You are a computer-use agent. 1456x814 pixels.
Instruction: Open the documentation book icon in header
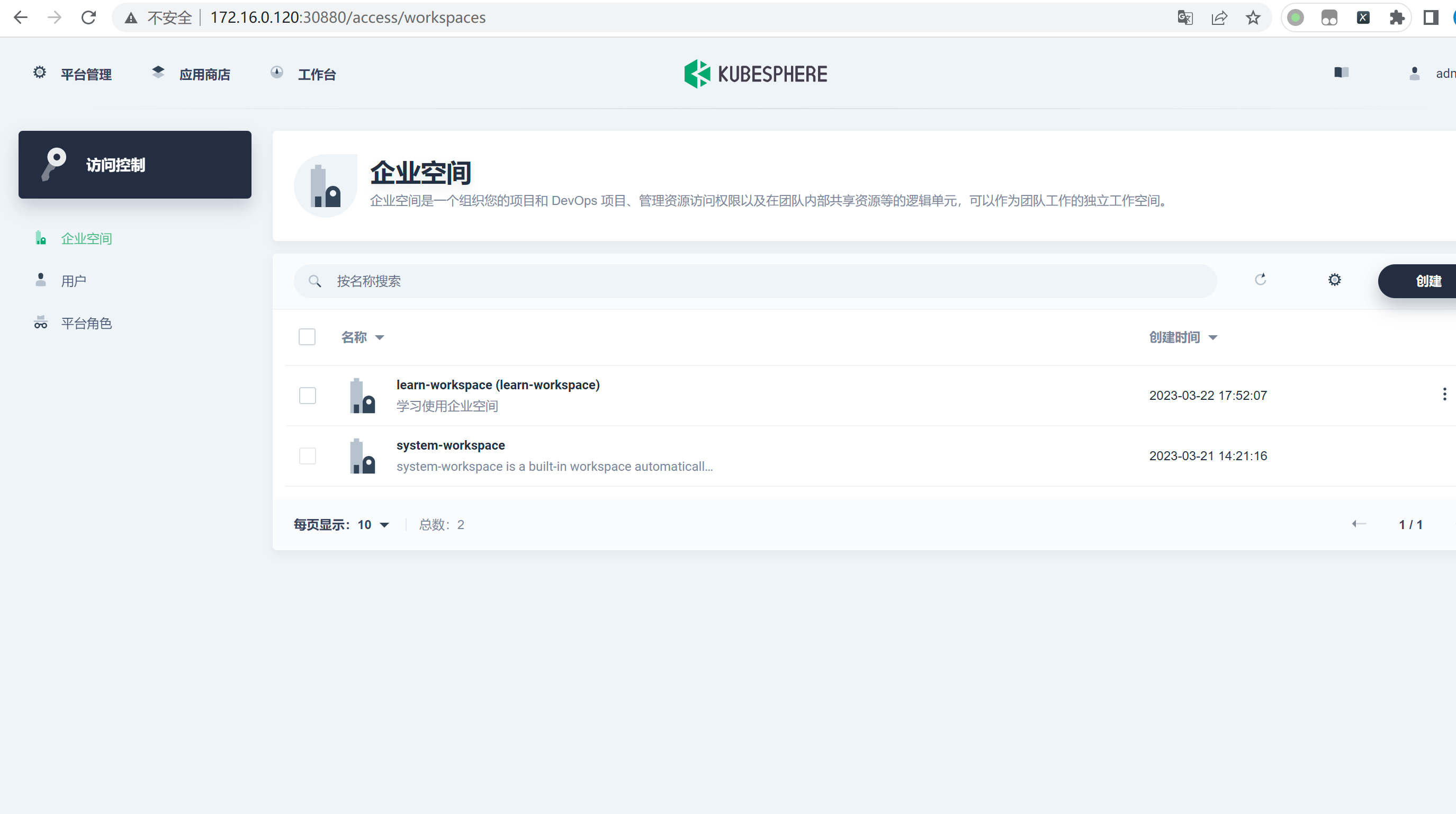point(1341,73)
